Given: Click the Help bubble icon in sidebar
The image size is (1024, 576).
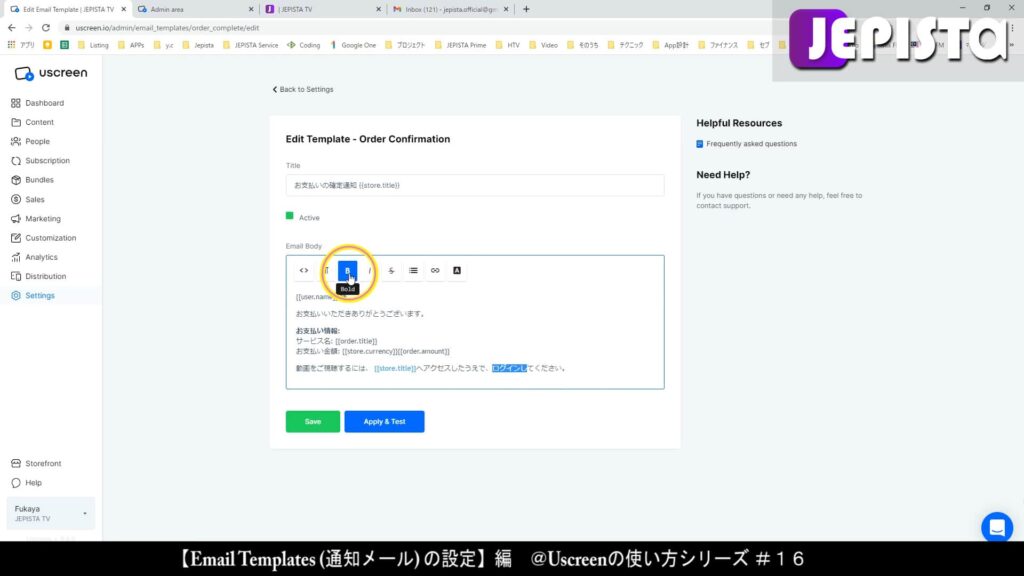Looking at the screenshot, I should [x=16, y=483].
